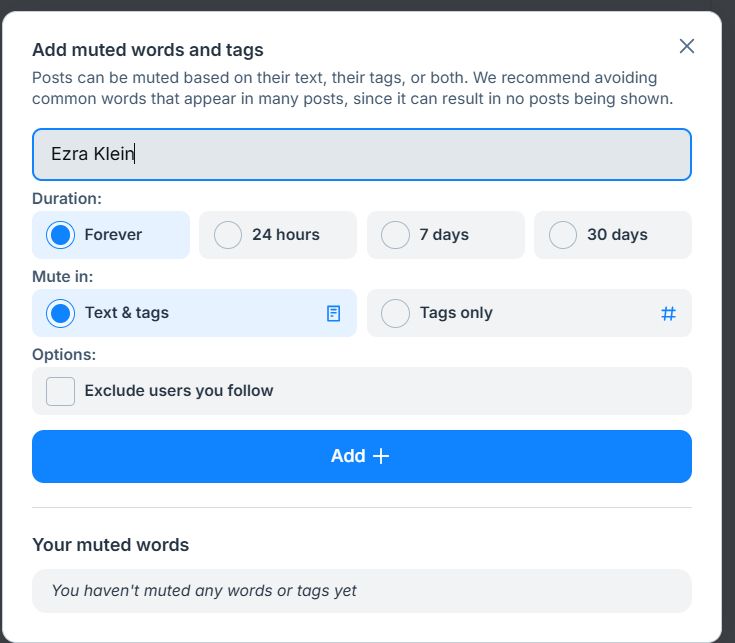This screenshot has width=735, height=643.
Task: Close the muted words dialog
Action: 687,46
